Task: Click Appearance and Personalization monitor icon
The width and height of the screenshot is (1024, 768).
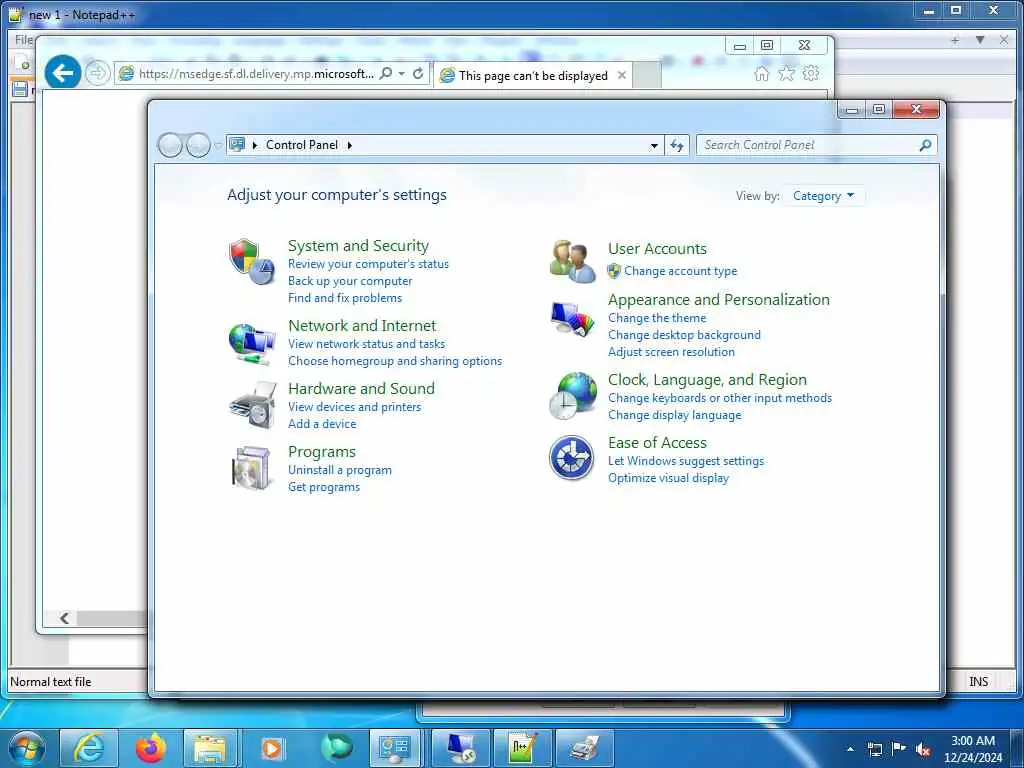Action: click(x=572, y=319)
